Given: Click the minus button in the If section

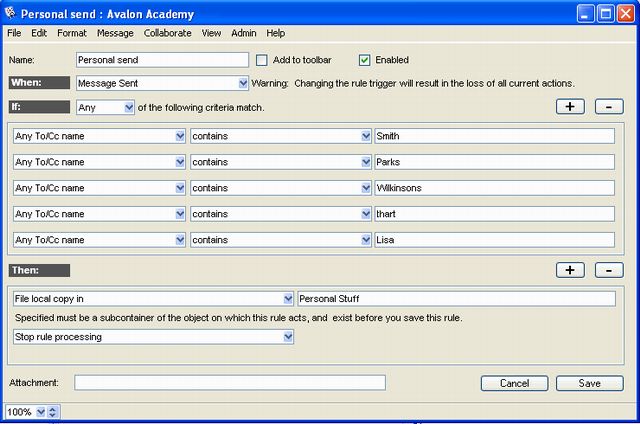Looking at the screenshot, I should 608,107.
